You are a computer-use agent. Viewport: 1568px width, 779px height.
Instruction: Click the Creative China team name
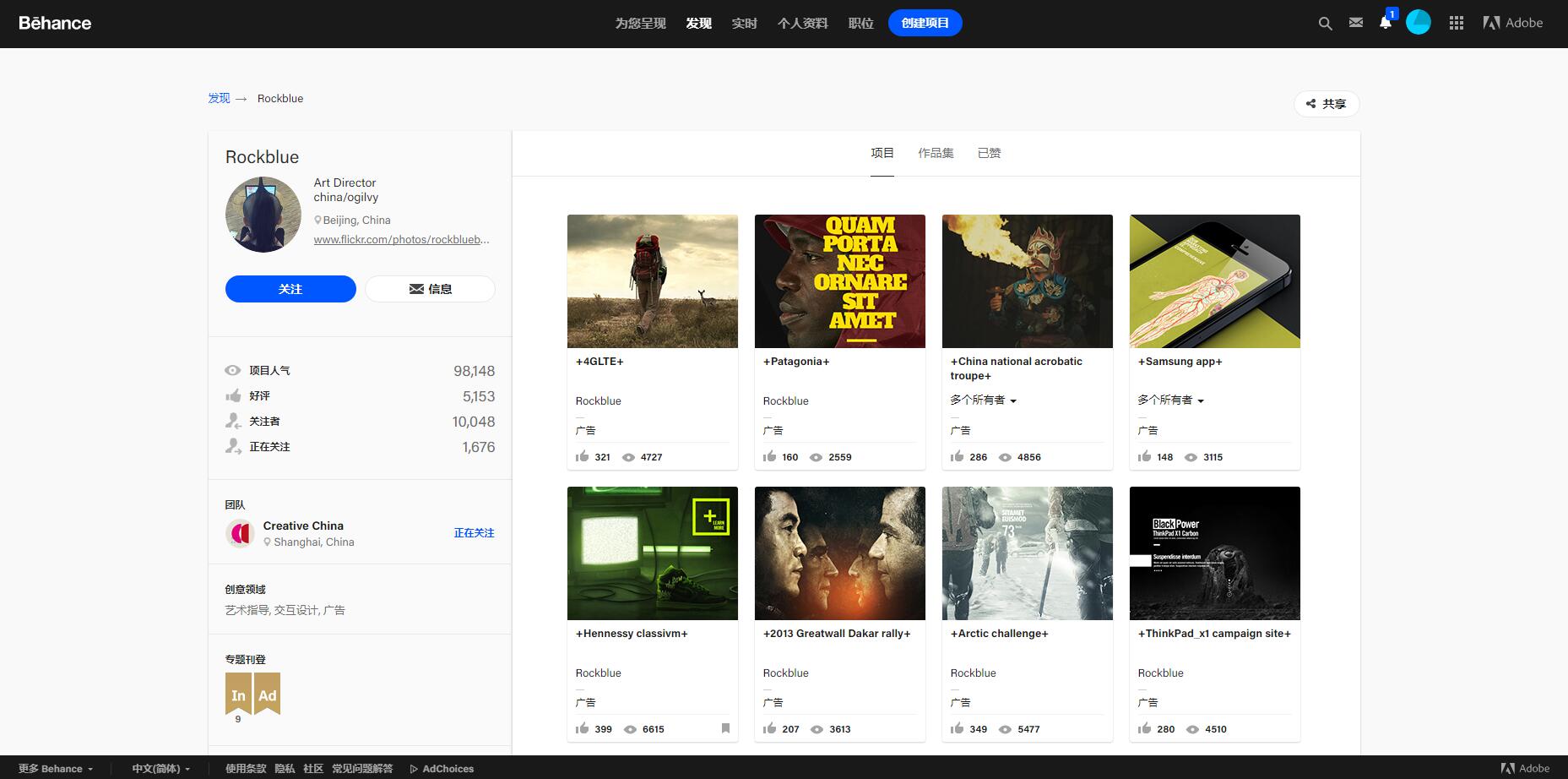pyautogui.click(x=303, y=526)
